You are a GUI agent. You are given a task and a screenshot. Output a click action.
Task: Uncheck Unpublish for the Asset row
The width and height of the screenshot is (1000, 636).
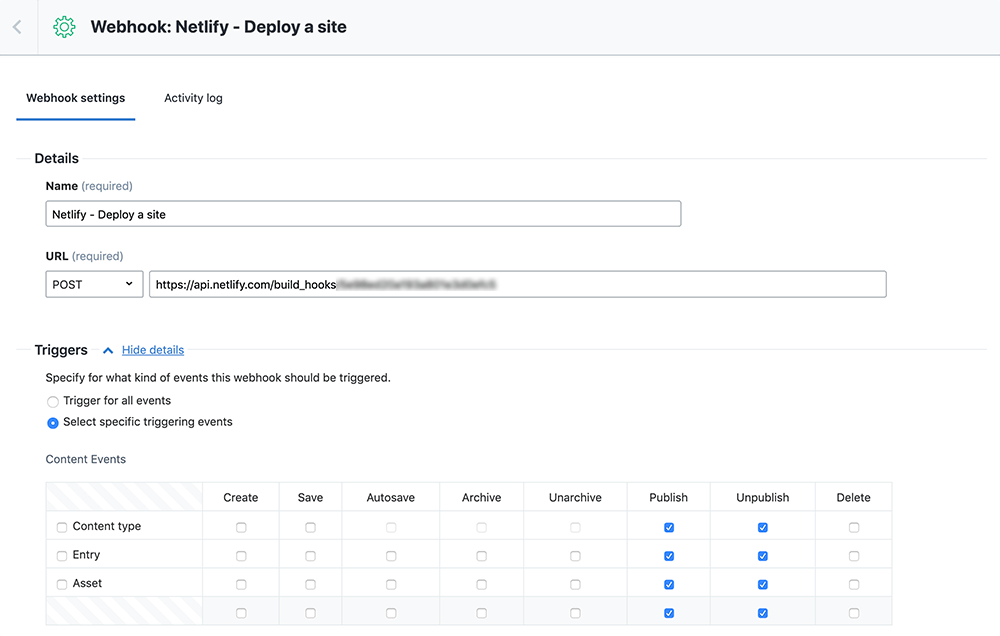coord(762,583)
